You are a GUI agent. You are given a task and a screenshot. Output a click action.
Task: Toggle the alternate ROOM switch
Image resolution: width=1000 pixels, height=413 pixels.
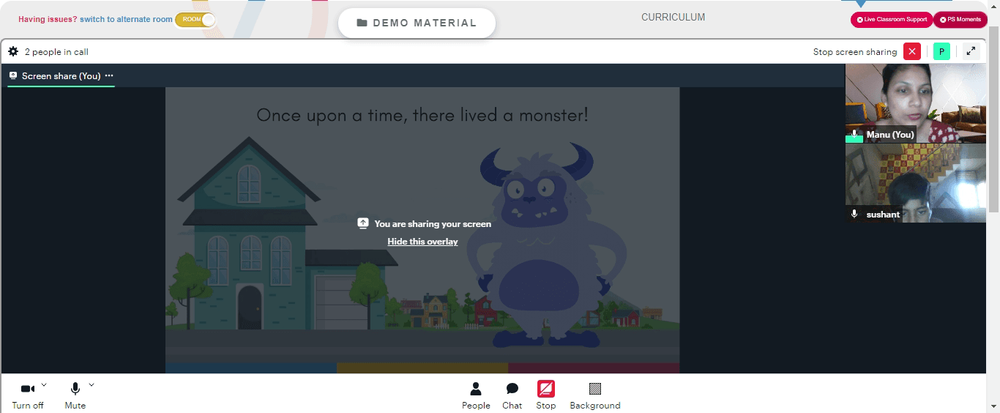[195, 20]
